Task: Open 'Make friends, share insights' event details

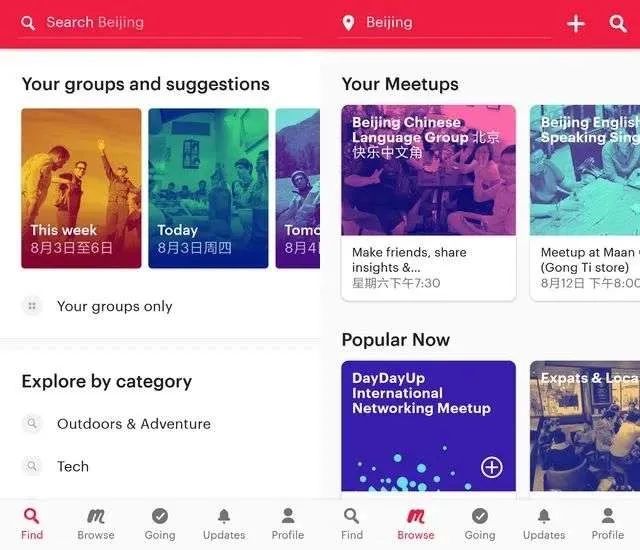Action: 429,268
